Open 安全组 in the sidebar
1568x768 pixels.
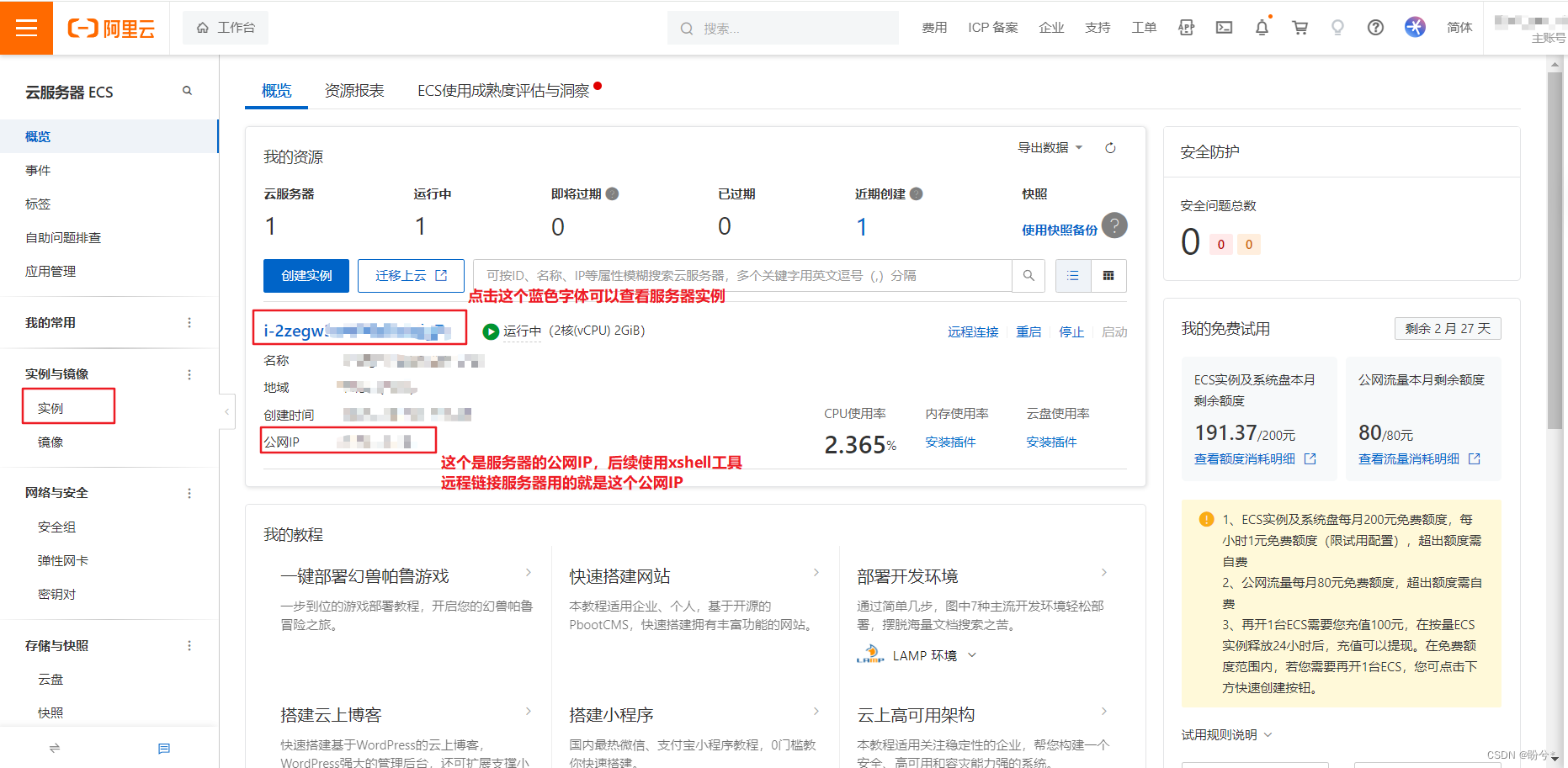(x=56, y=527)
